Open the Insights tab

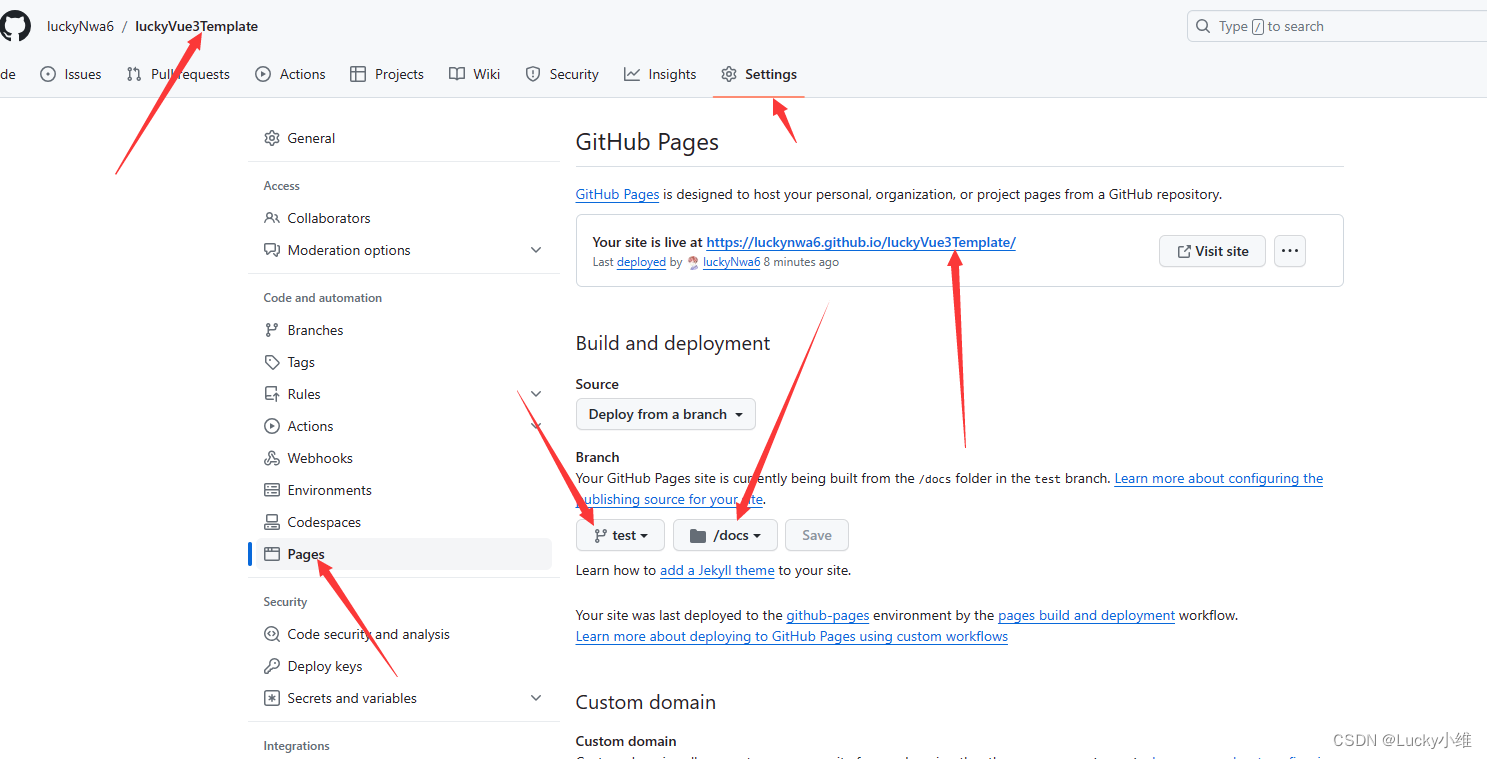(660, 74)
